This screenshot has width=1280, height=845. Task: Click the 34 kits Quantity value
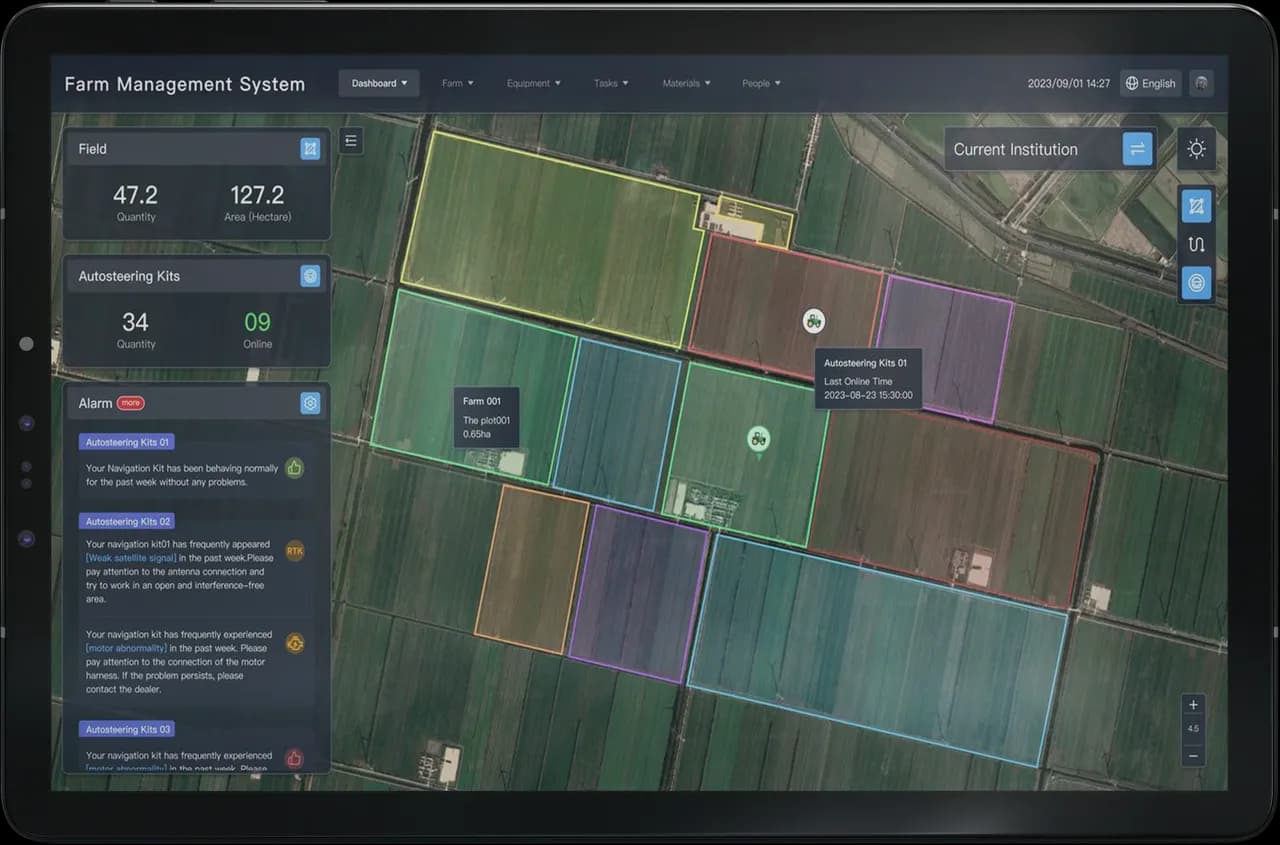[135, 322]
